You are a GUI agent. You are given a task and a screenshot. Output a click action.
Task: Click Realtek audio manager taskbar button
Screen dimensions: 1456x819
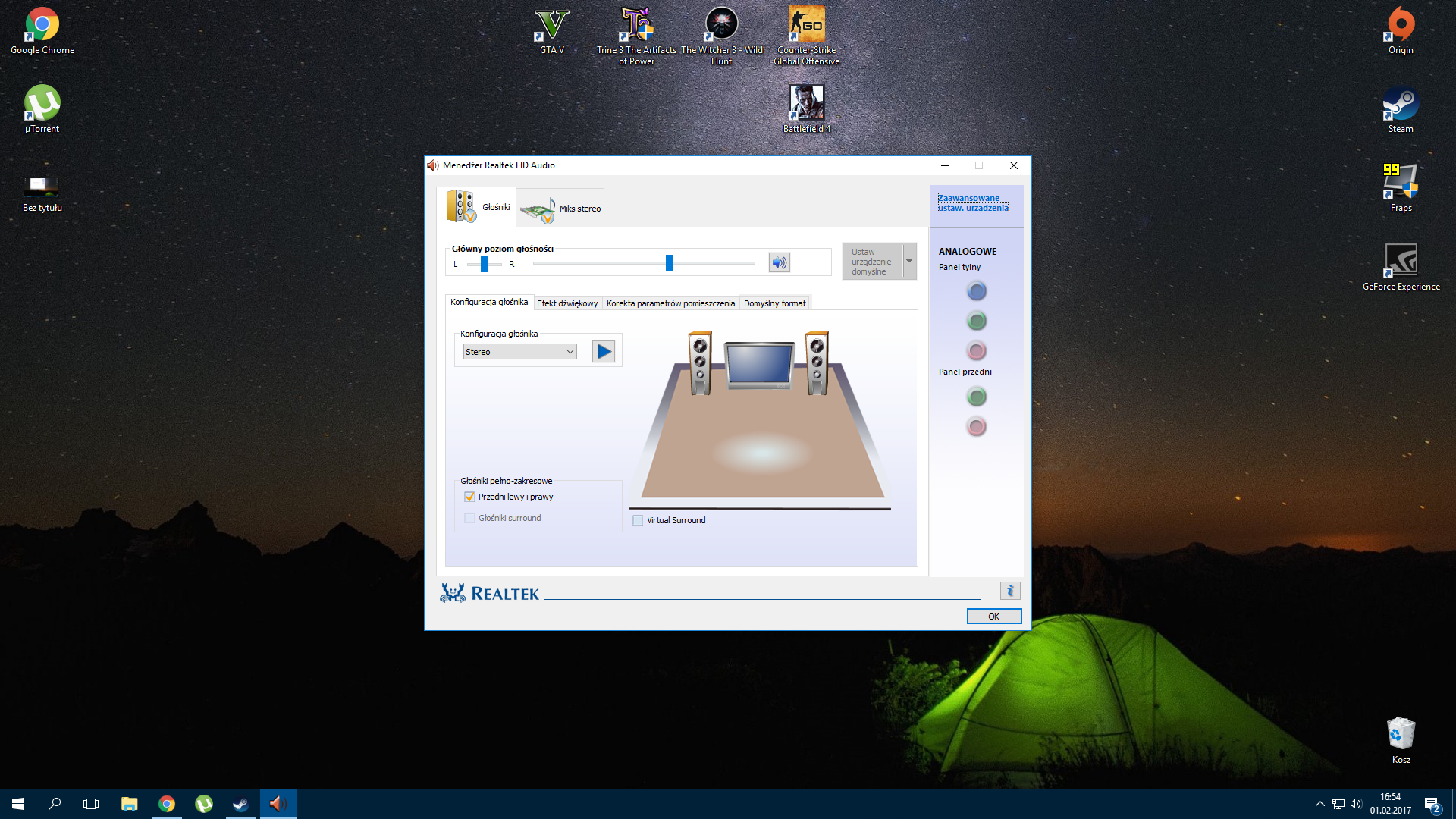pos(278,804)
